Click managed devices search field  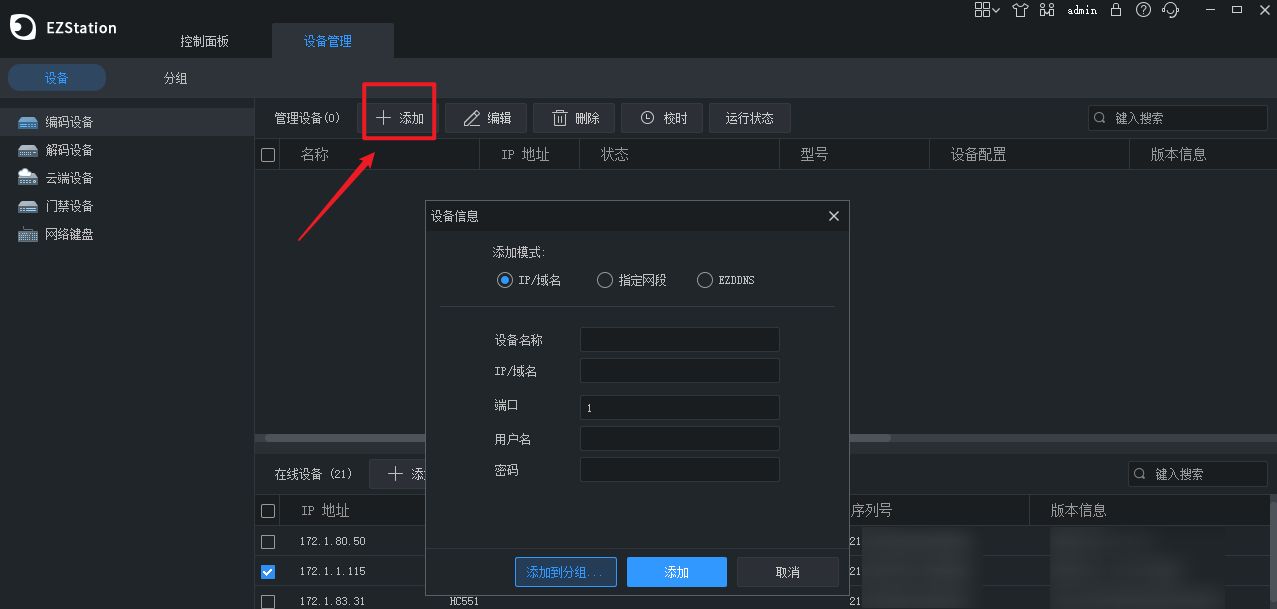click(x=1177, y=118)
